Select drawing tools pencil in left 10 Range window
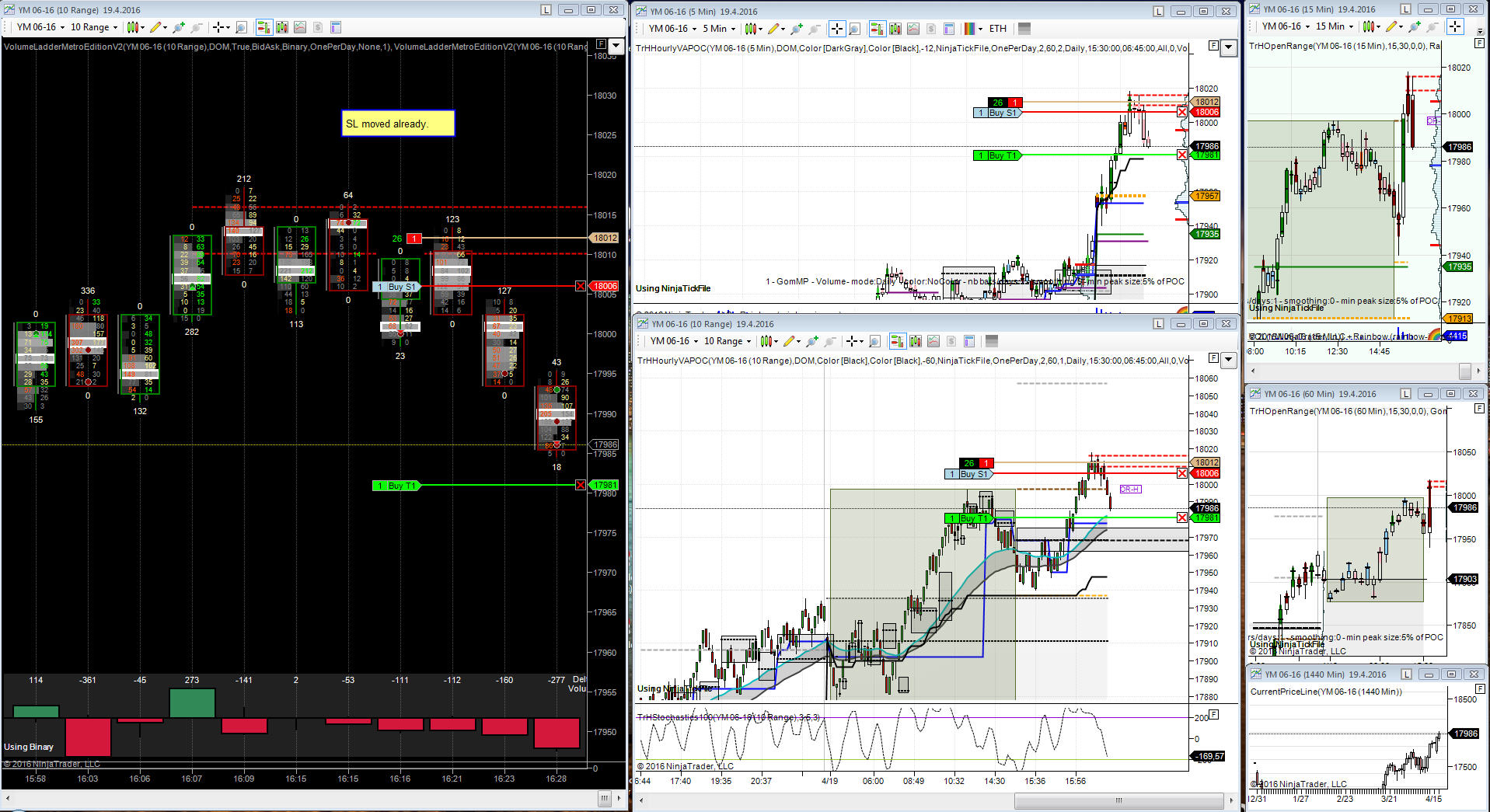The width and height of the screenshot is (1490, 812). [157, 27]
